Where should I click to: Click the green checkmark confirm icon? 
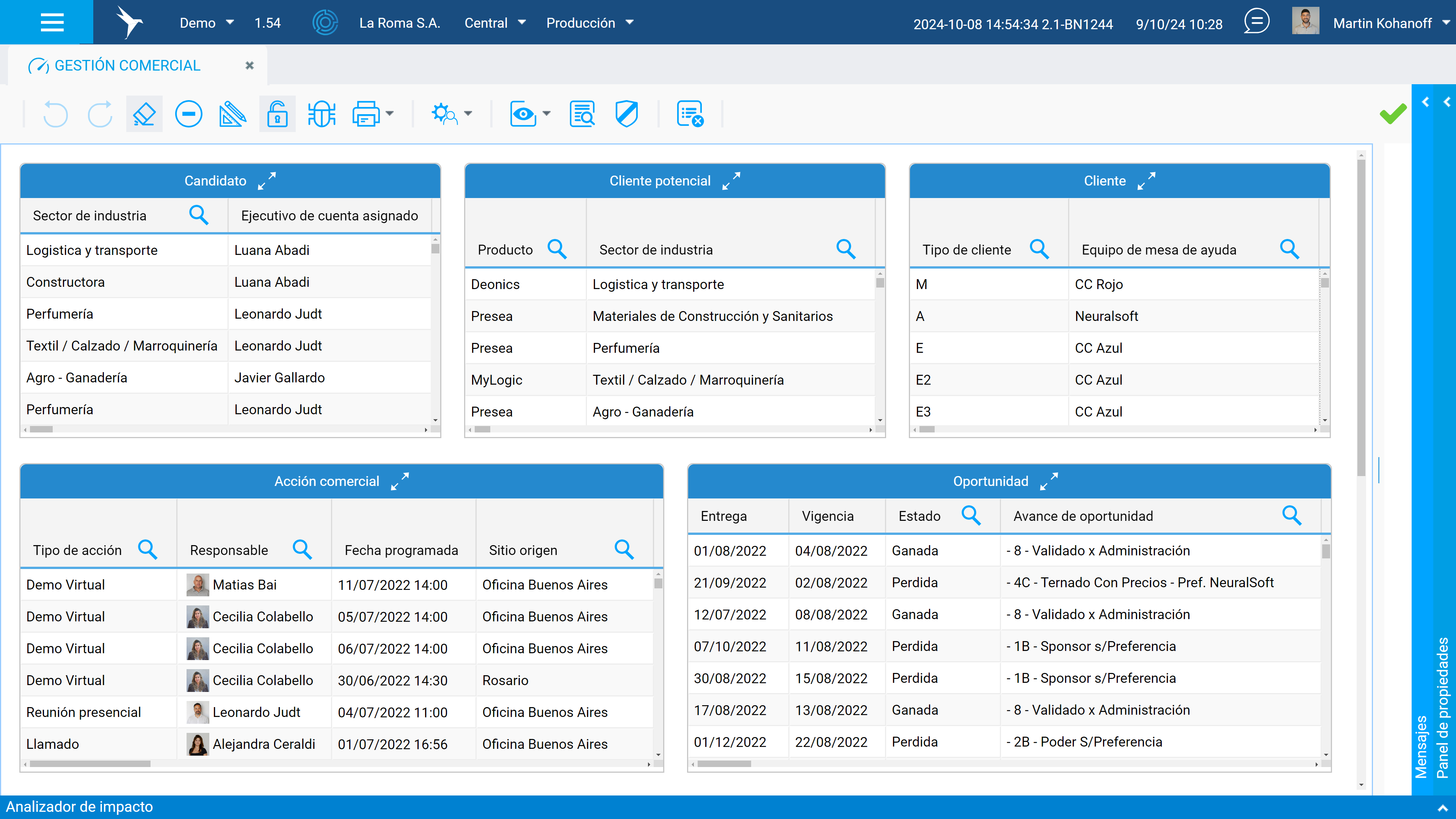[x=1393, y=114]
